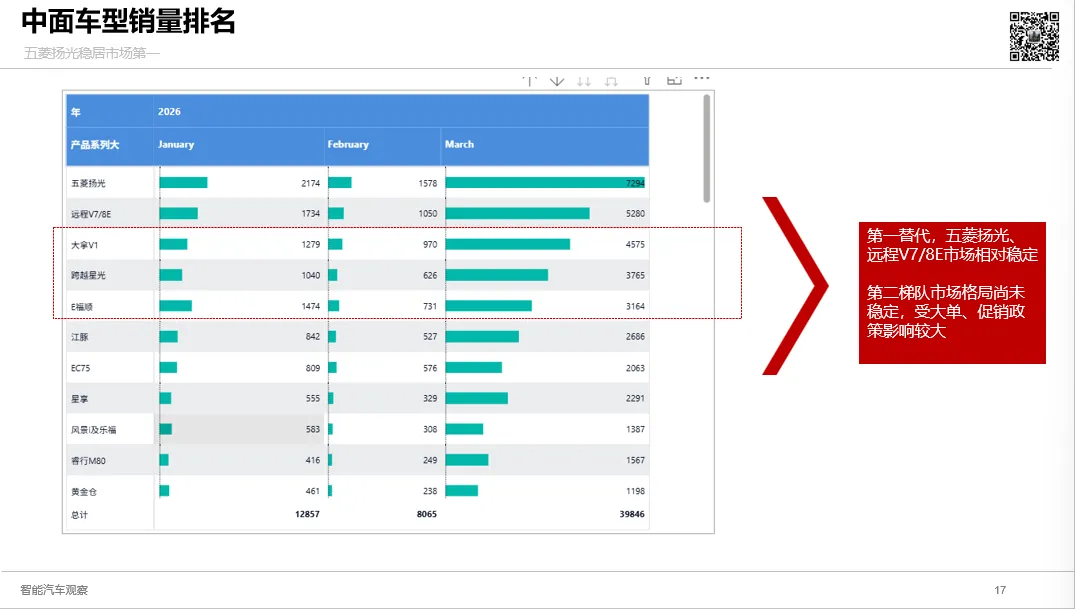
Task: Click February value 626
Action: coord(430,275)
